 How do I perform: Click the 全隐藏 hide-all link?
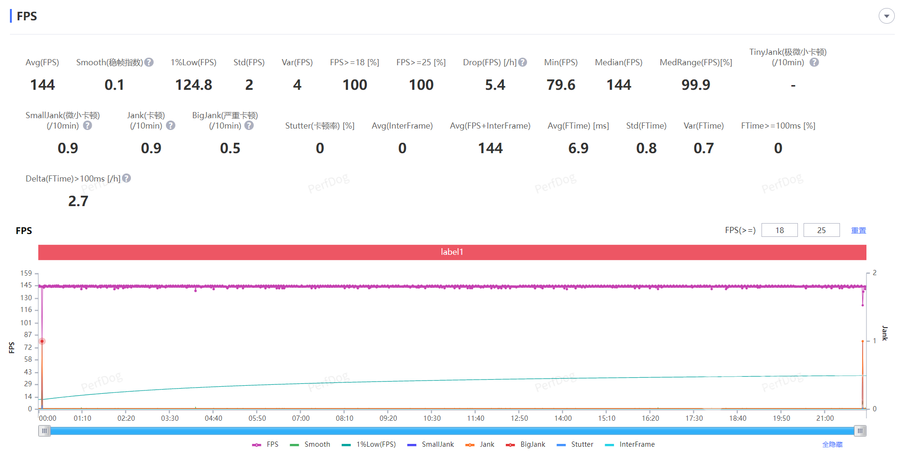pyautogui.click(x=832, y=444)
